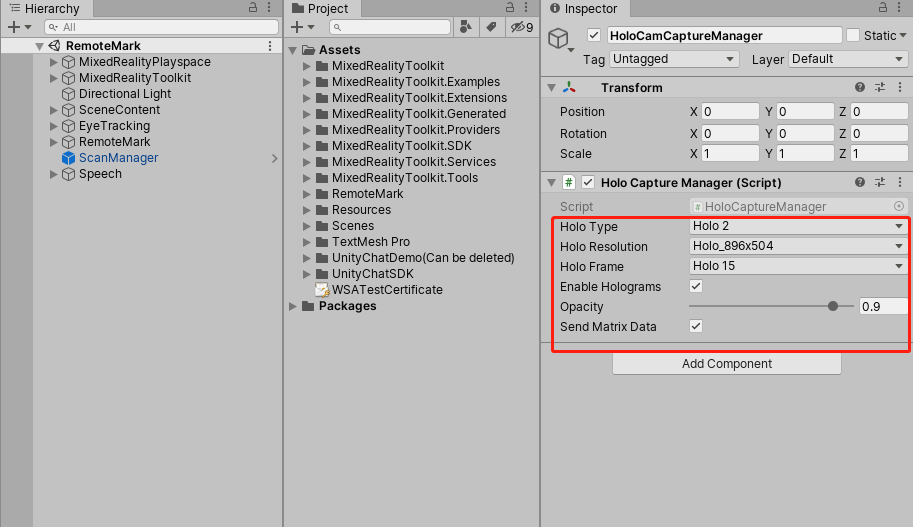The image size is (913, 527).
Task: Toggle Holo Capture Manager script enabled checkbox
Action: pos(588,182)
